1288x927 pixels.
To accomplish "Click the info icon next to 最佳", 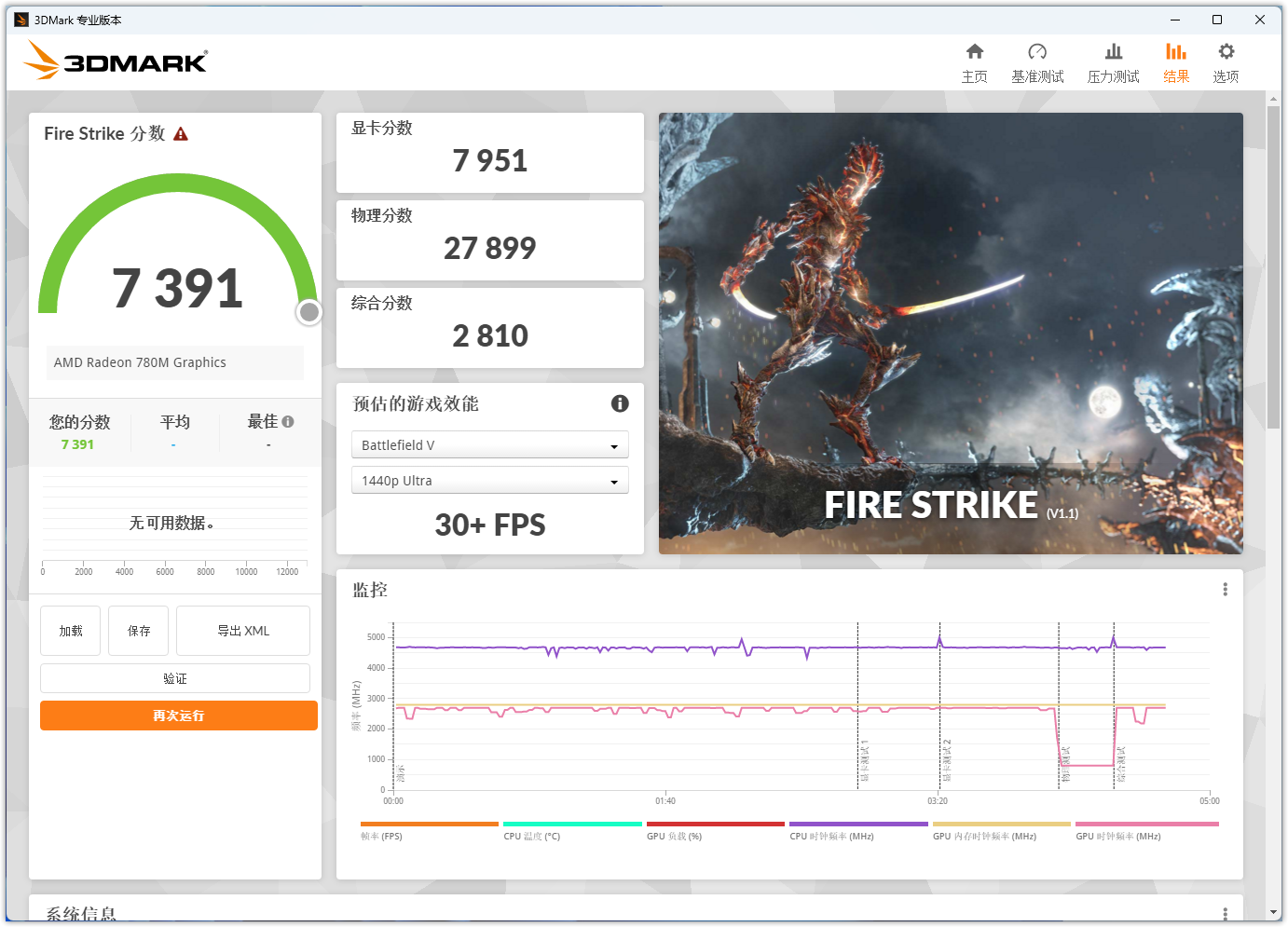I will (x=288, y=421).
